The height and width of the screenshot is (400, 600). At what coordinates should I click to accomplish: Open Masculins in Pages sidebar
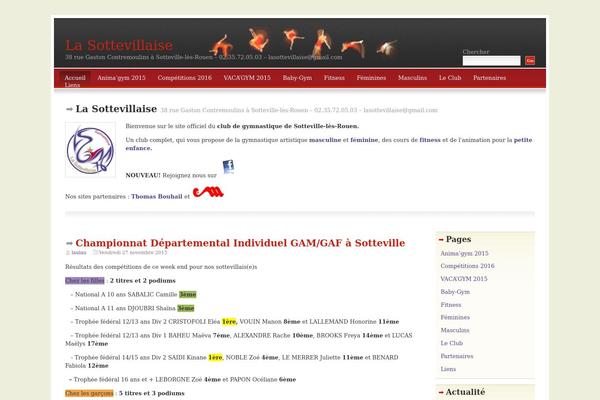pos(455,330)
